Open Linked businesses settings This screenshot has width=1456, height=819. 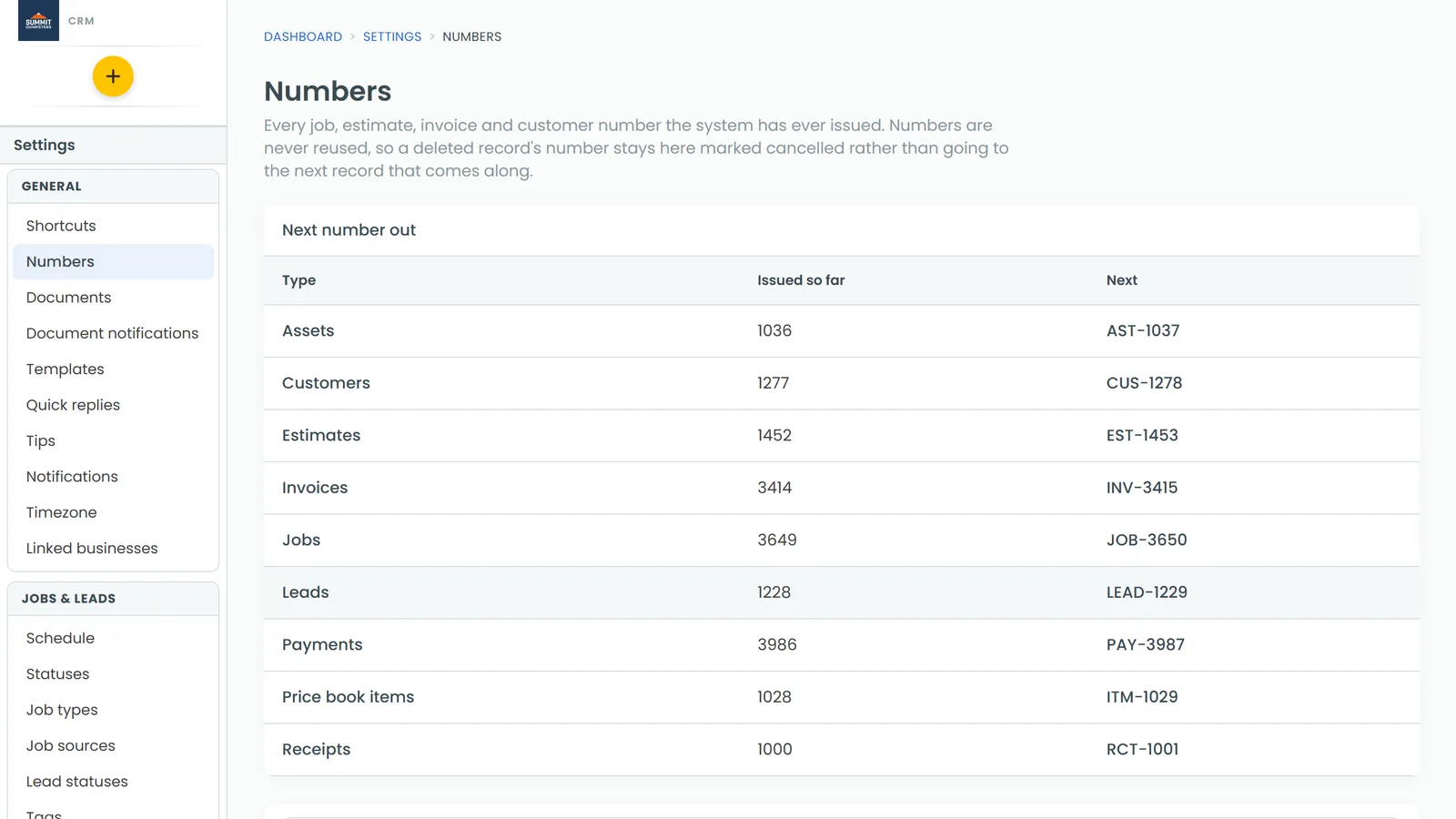point(113,548)
